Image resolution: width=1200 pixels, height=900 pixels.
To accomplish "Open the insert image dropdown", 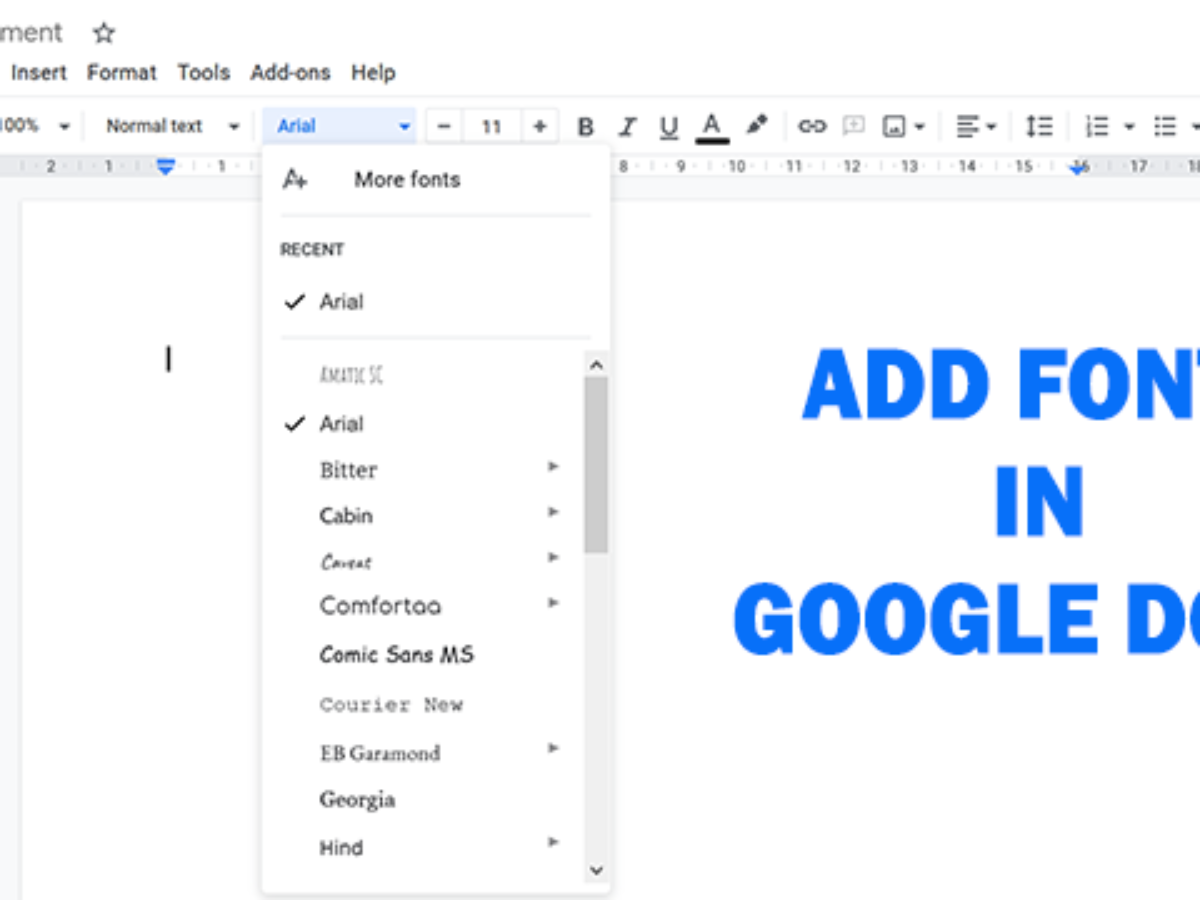I will [903, 127].
